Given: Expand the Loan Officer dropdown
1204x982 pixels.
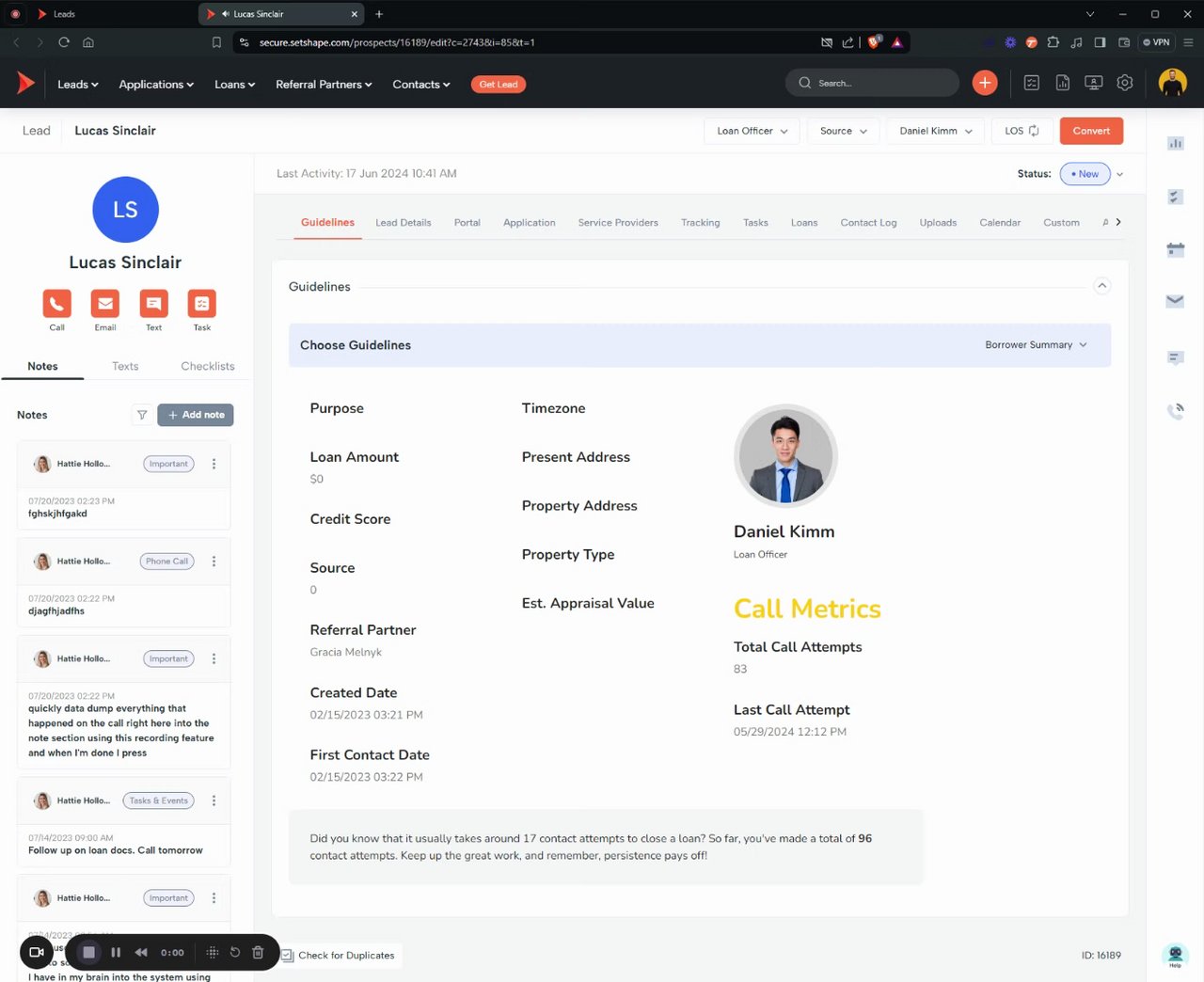Looking at the screenshot, I should [x=752, y=131].
